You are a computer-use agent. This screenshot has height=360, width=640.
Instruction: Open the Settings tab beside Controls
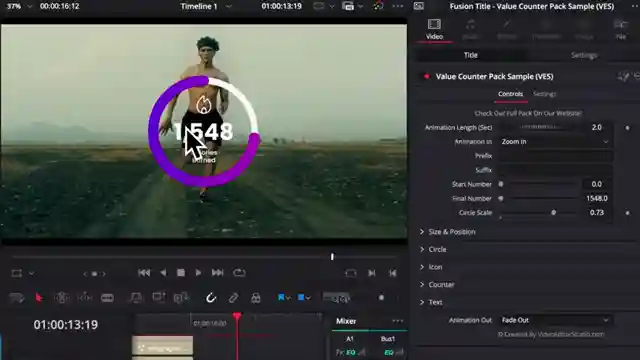pyautogui.click(x=544, y=94)
